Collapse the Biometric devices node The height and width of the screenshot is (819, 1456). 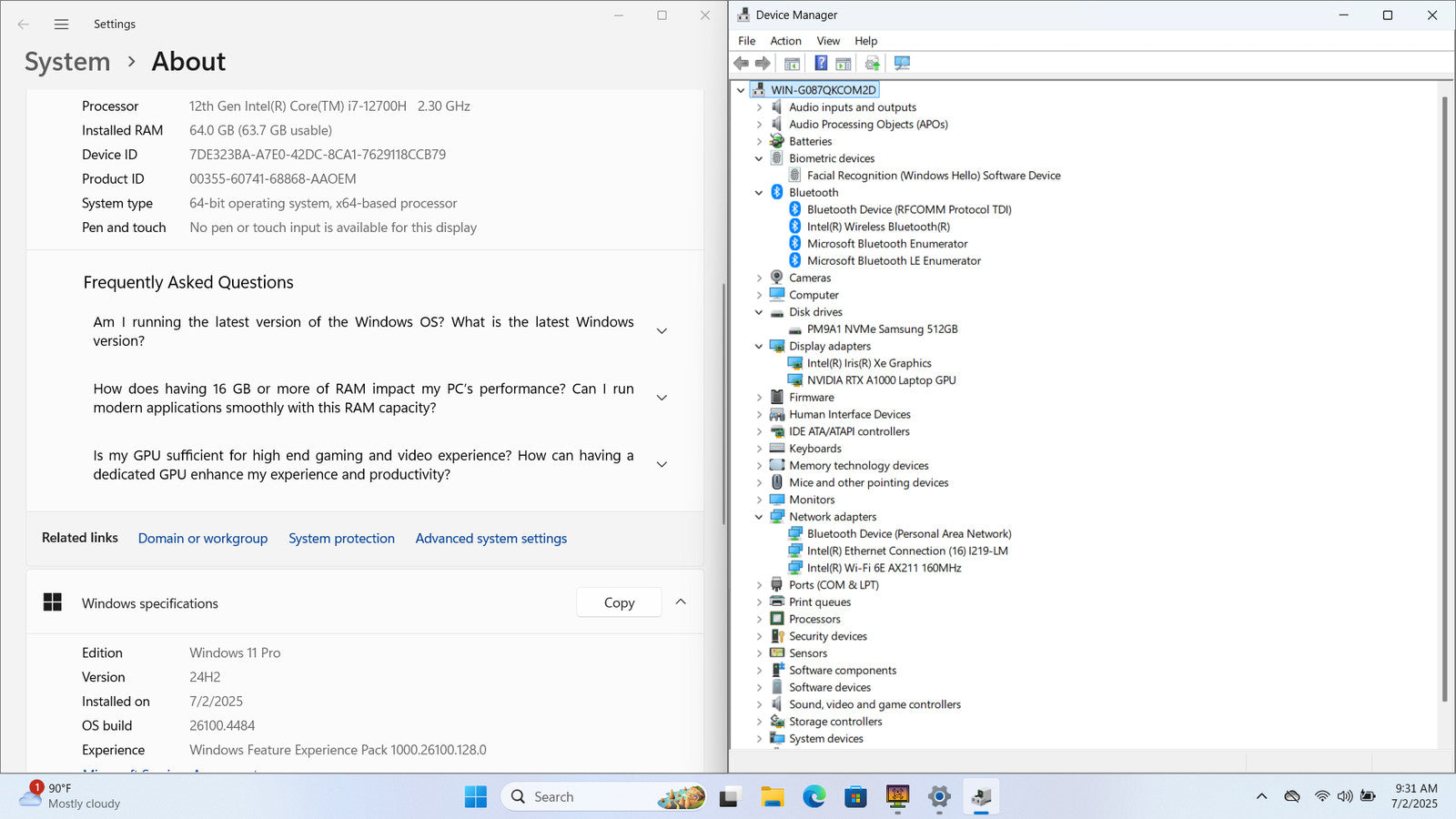coord(759,158)
